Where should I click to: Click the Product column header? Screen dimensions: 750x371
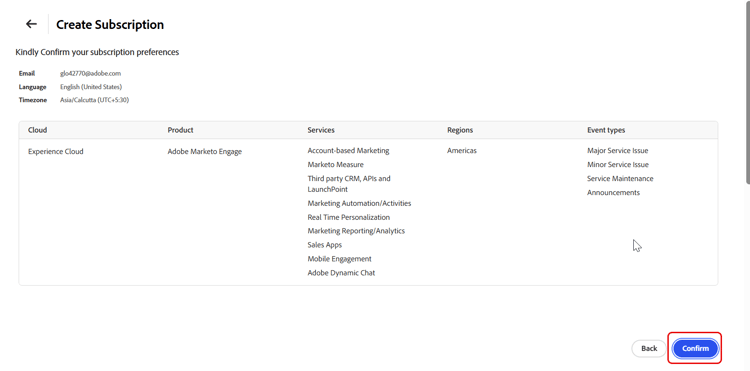click(x=180, y=130)
